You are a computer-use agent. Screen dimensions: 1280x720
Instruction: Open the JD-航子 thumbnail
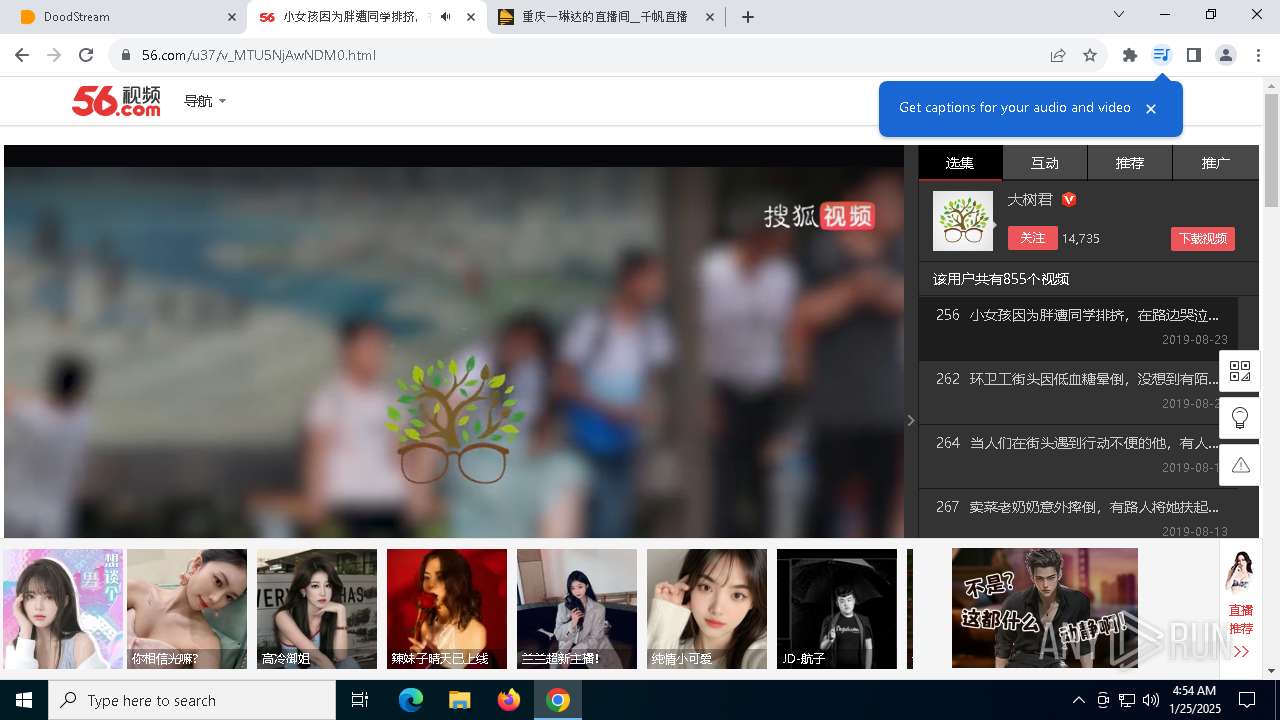pyautogui.click(x=837, y=609)
